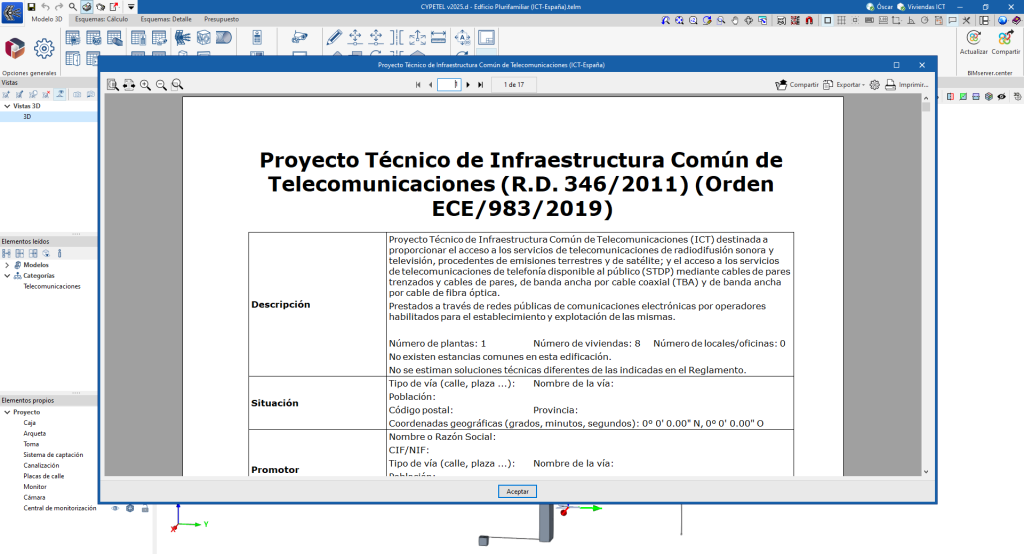Fit page width in preview toolbar
This screenshot has height=554, width=1024.
[x=129, y=85]
